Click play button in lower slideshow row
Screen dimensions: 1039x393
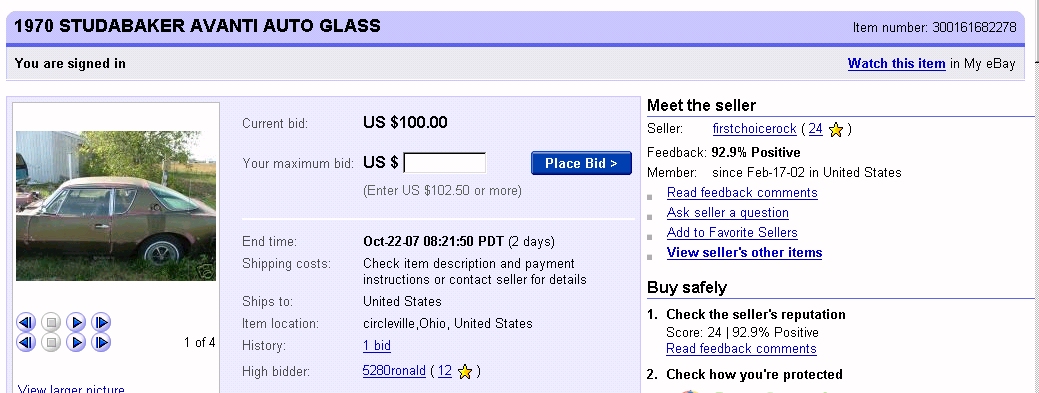pos(76,343)
